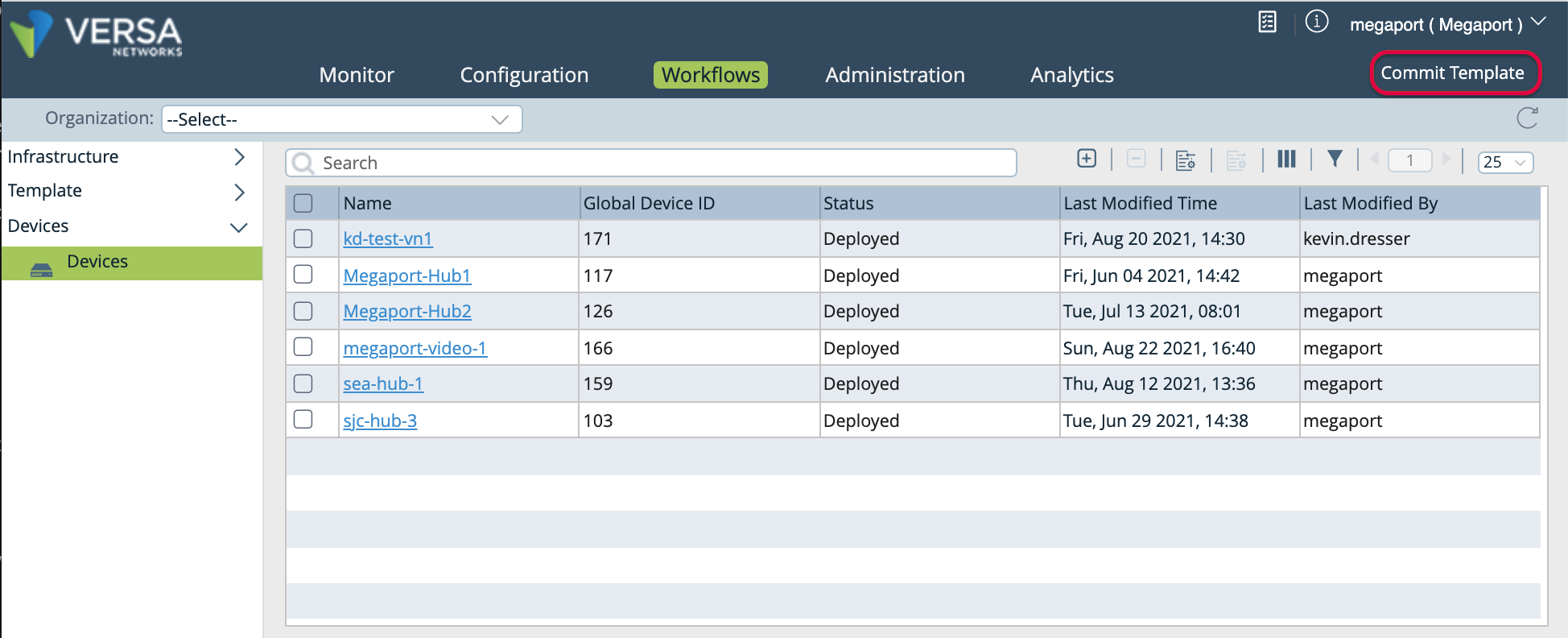1568x638 pixels.
Task: Click the add device plus icon
Action: 1087,159
